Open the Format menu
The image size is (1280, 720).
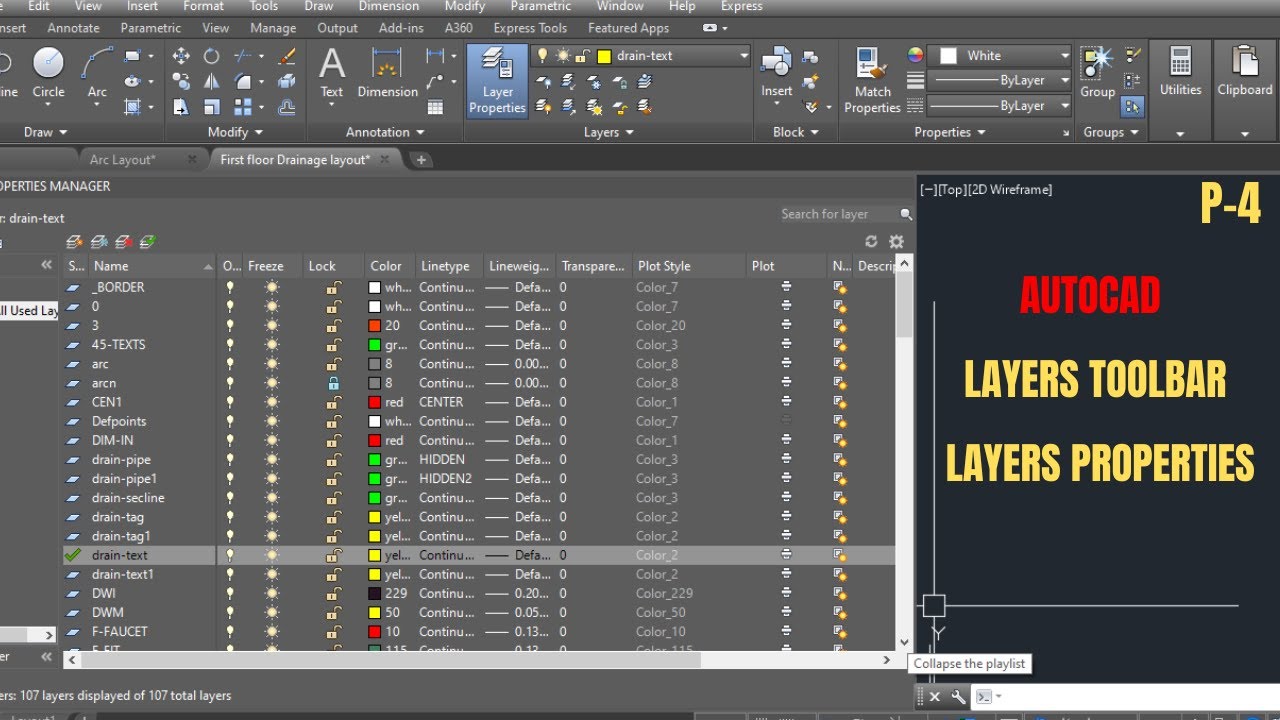coord(203,6)
